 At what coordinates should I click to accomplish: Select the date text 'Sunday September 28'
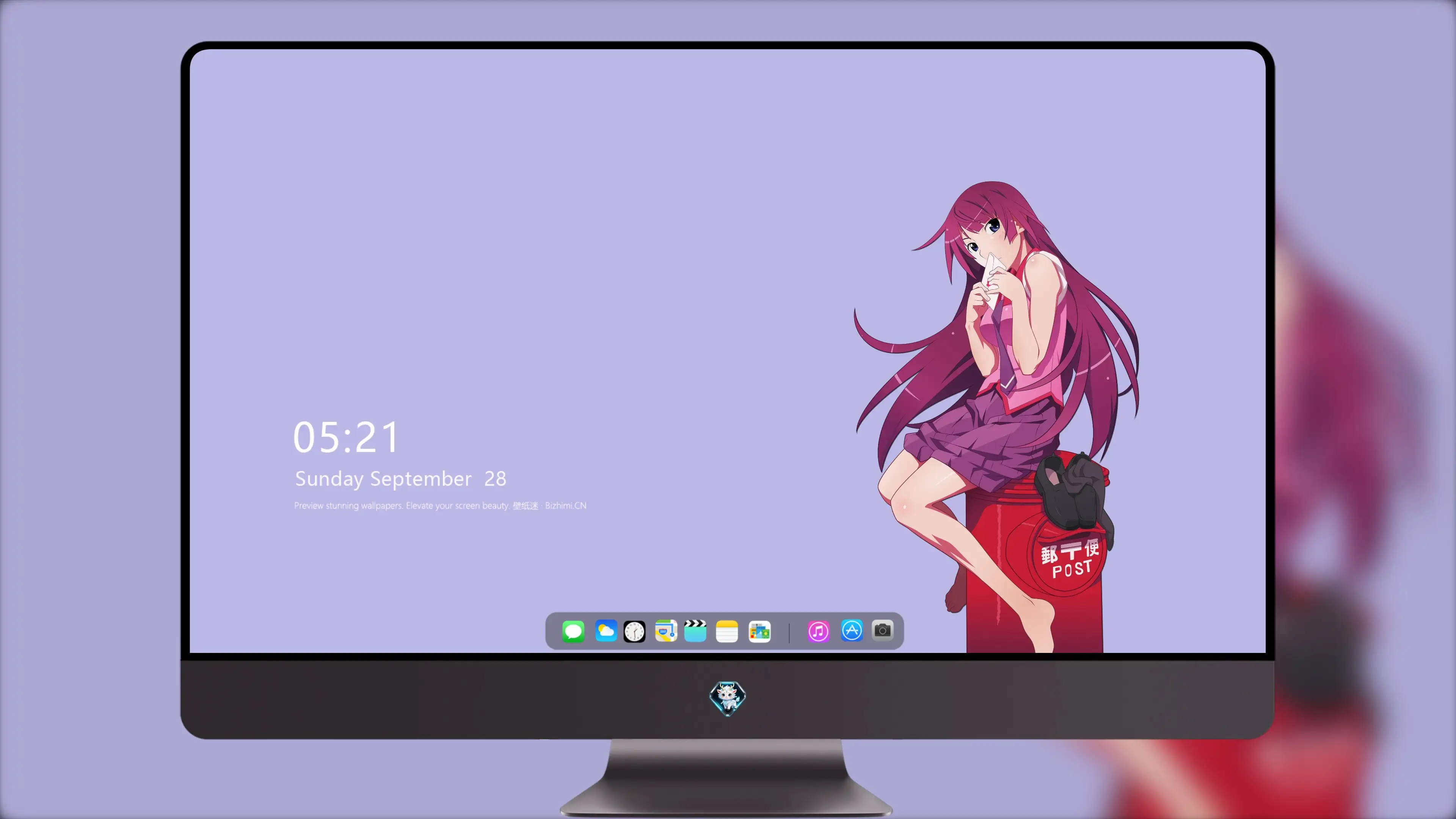click(x=401, y=479)
